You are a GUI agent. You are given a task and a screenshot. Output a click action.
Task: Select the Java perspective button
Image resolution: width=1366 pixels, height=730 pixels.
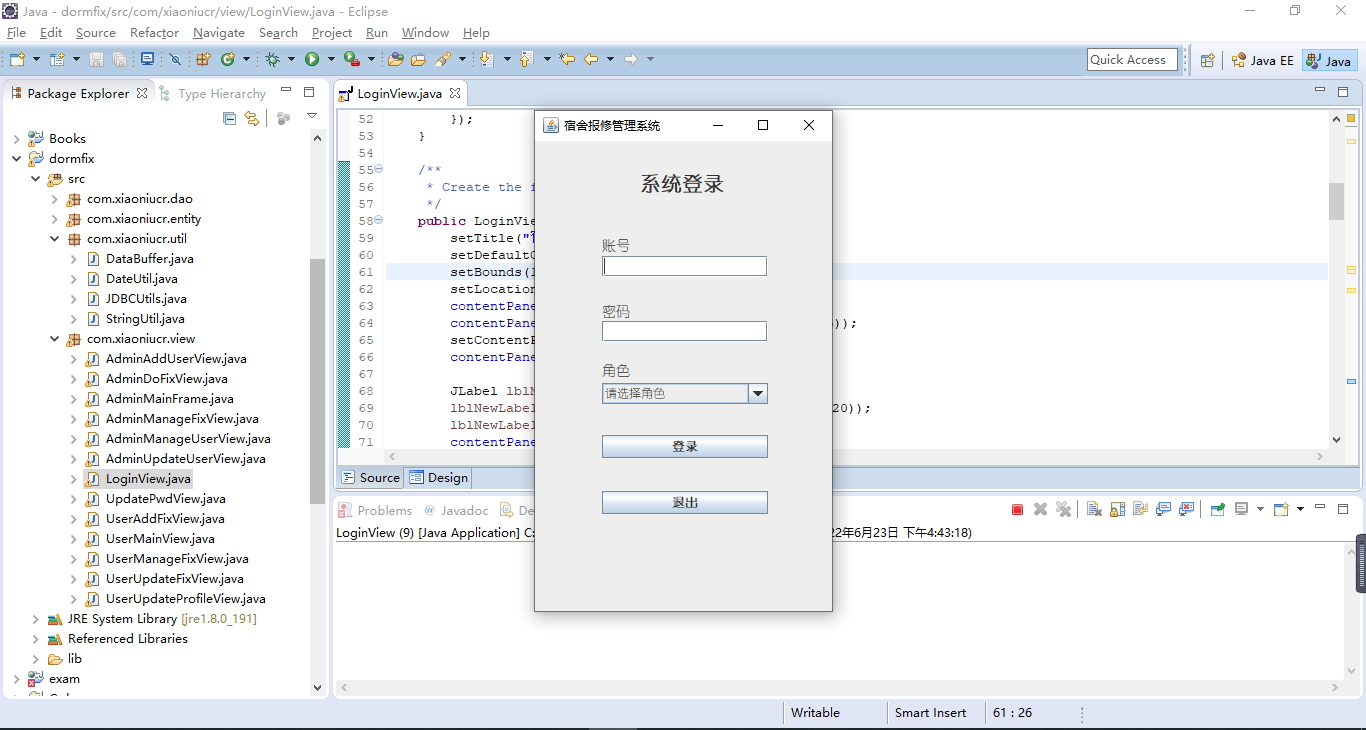click(1329, 60)
